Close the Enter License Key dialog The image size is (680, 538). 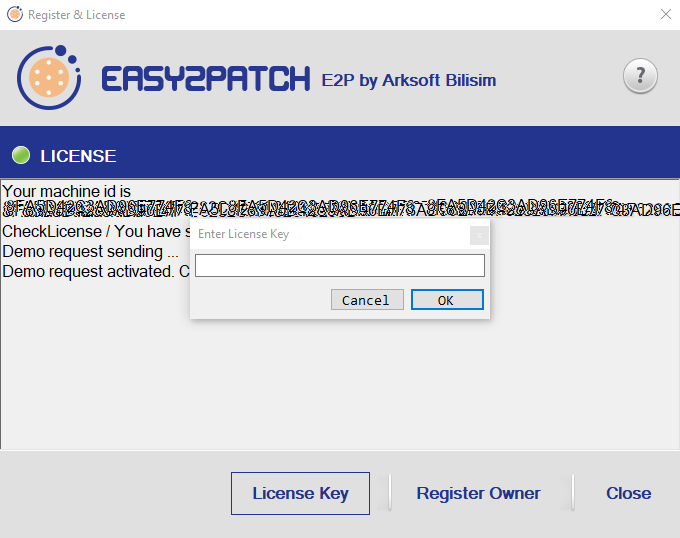pyautogui.click(x=479, y=235)
